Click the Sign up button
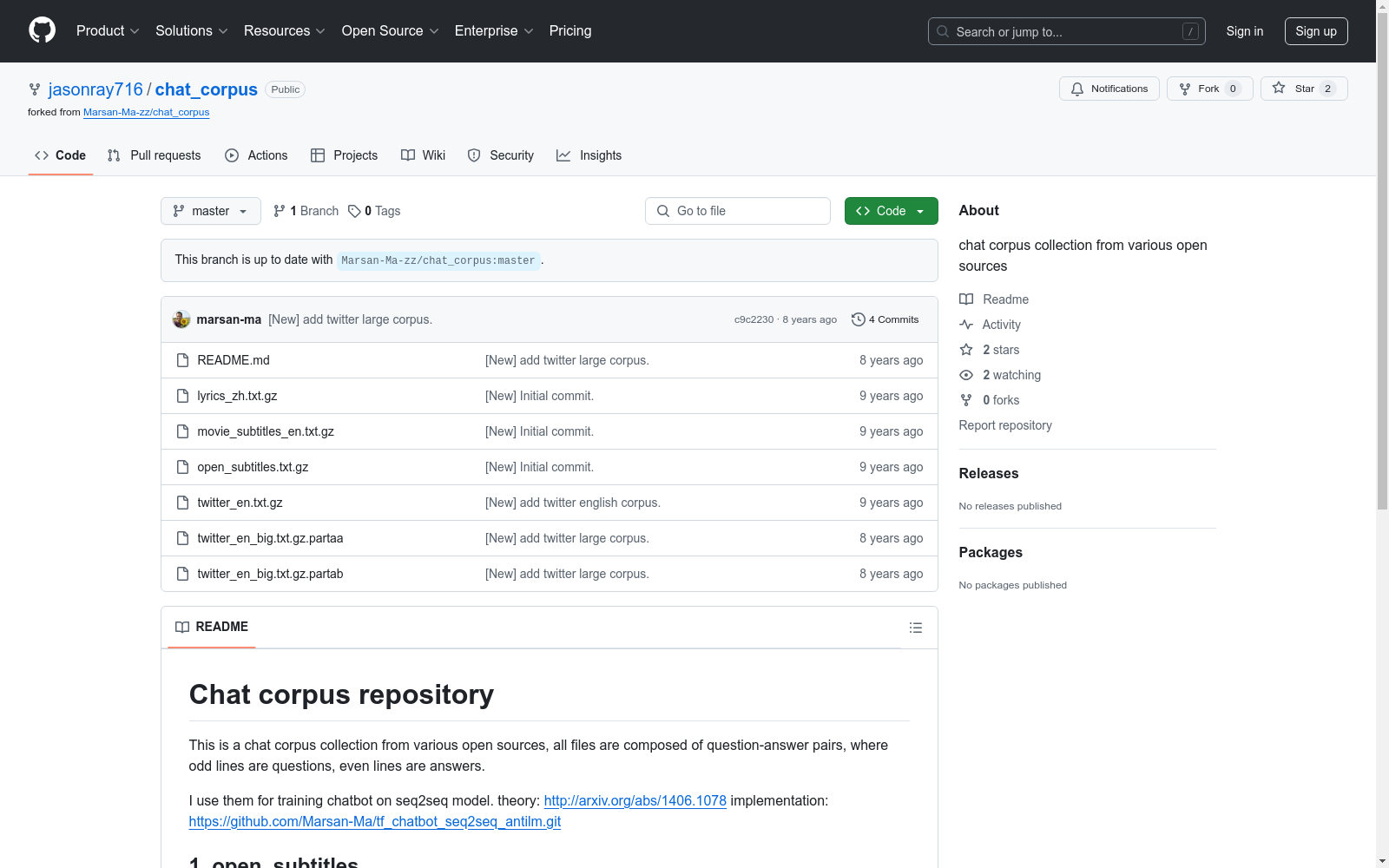This screenshot has width=1389, height=868. 1316,31
